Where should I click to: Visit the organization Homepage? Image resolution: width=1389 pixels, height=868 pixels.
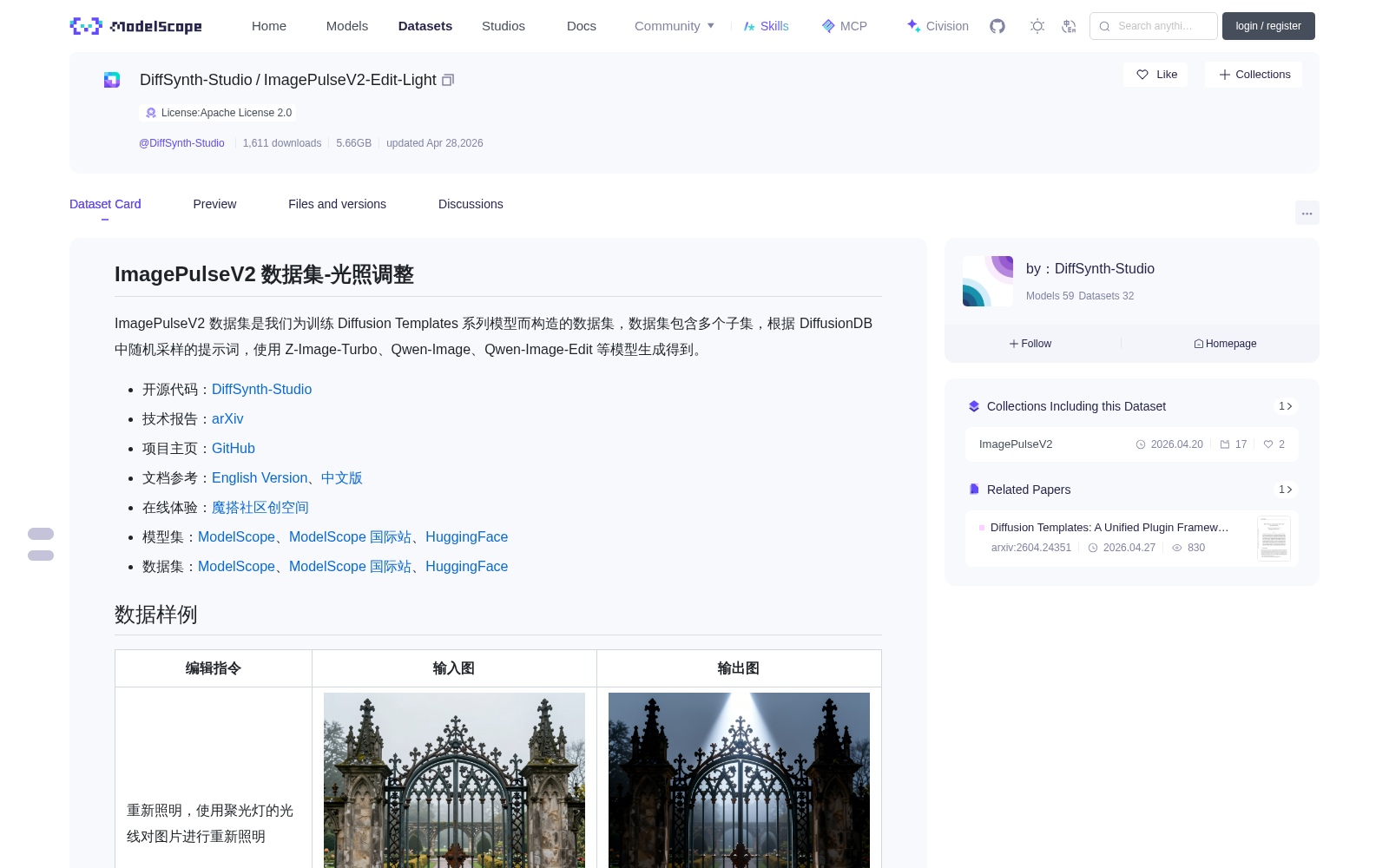point(1225,344)
